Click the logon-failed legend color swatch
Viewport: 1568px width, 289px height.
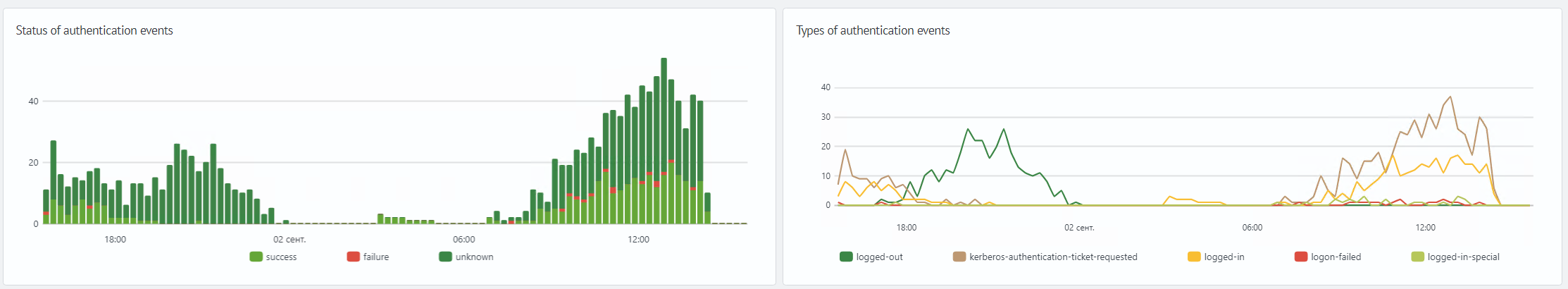tap(1301, 257)
